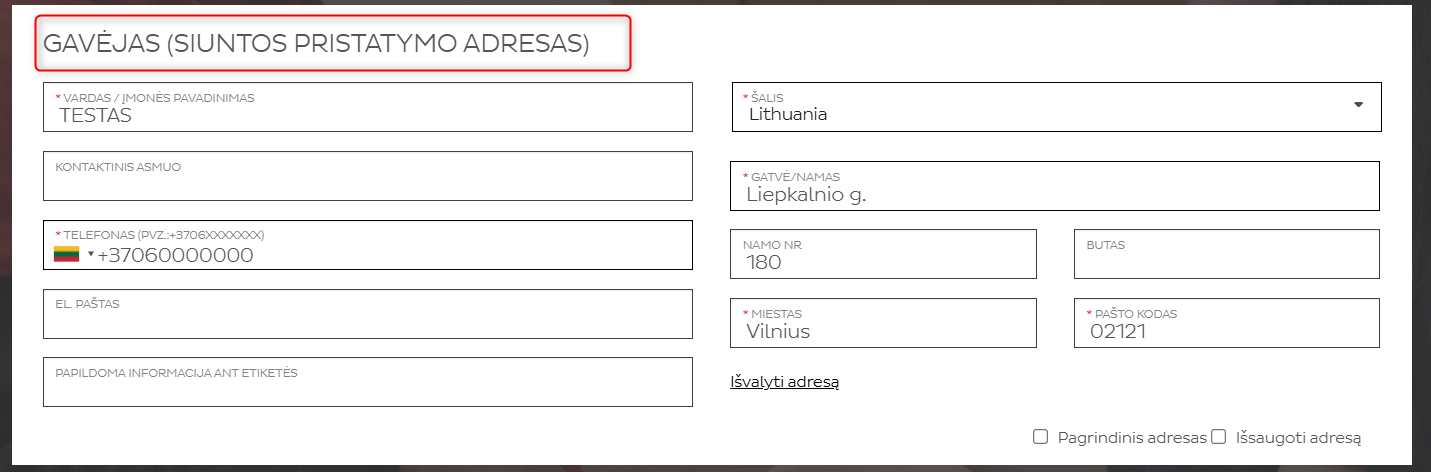The height and width of the screenshot is (472, 1431).
Task: Focus the Pašto kodas field
Action: [1226, 324]
